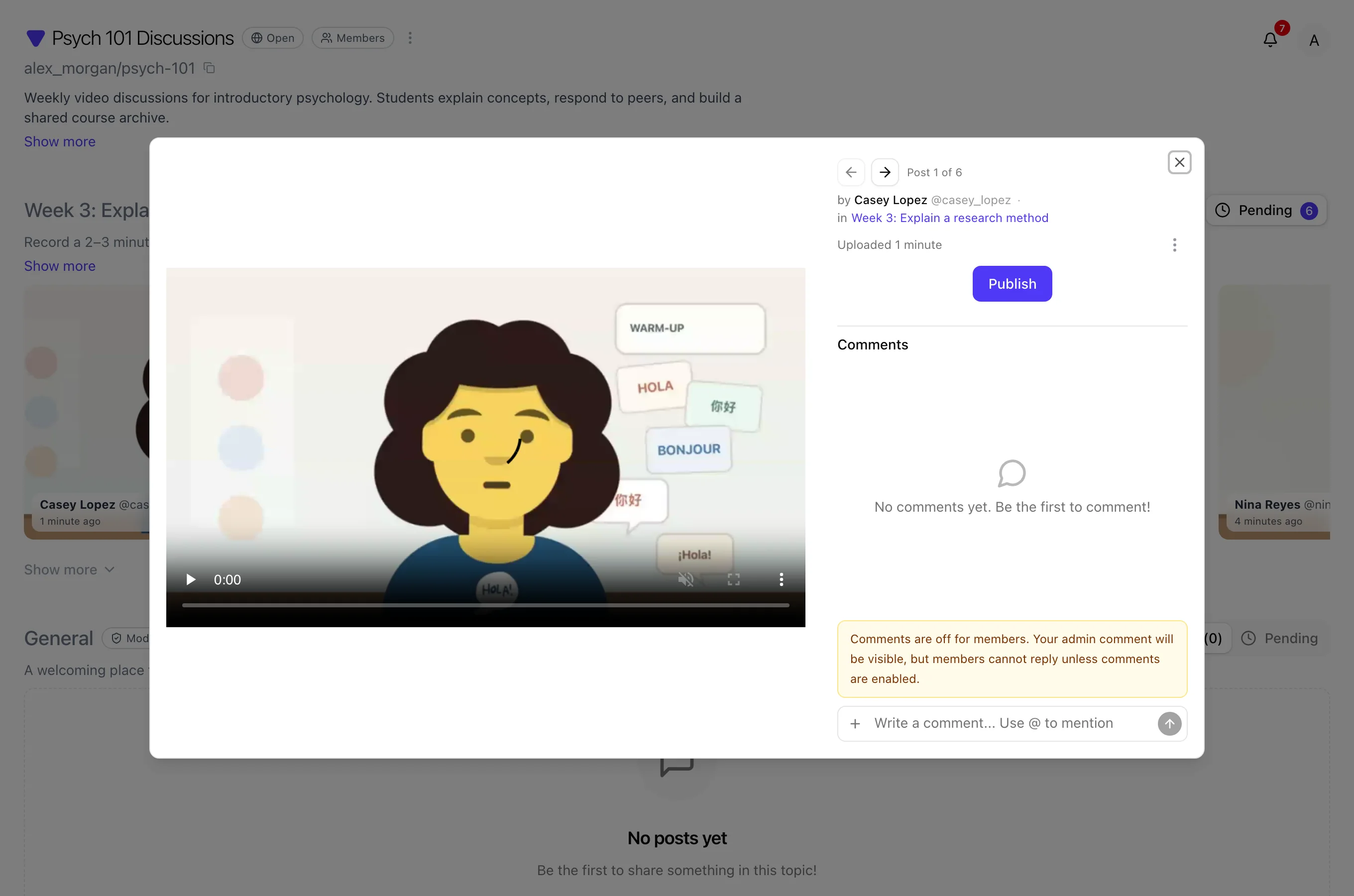The image size is (1354, 896).
Task: Switch to the Week 3 Pending tab
Action: click(x=1266, y=211)
